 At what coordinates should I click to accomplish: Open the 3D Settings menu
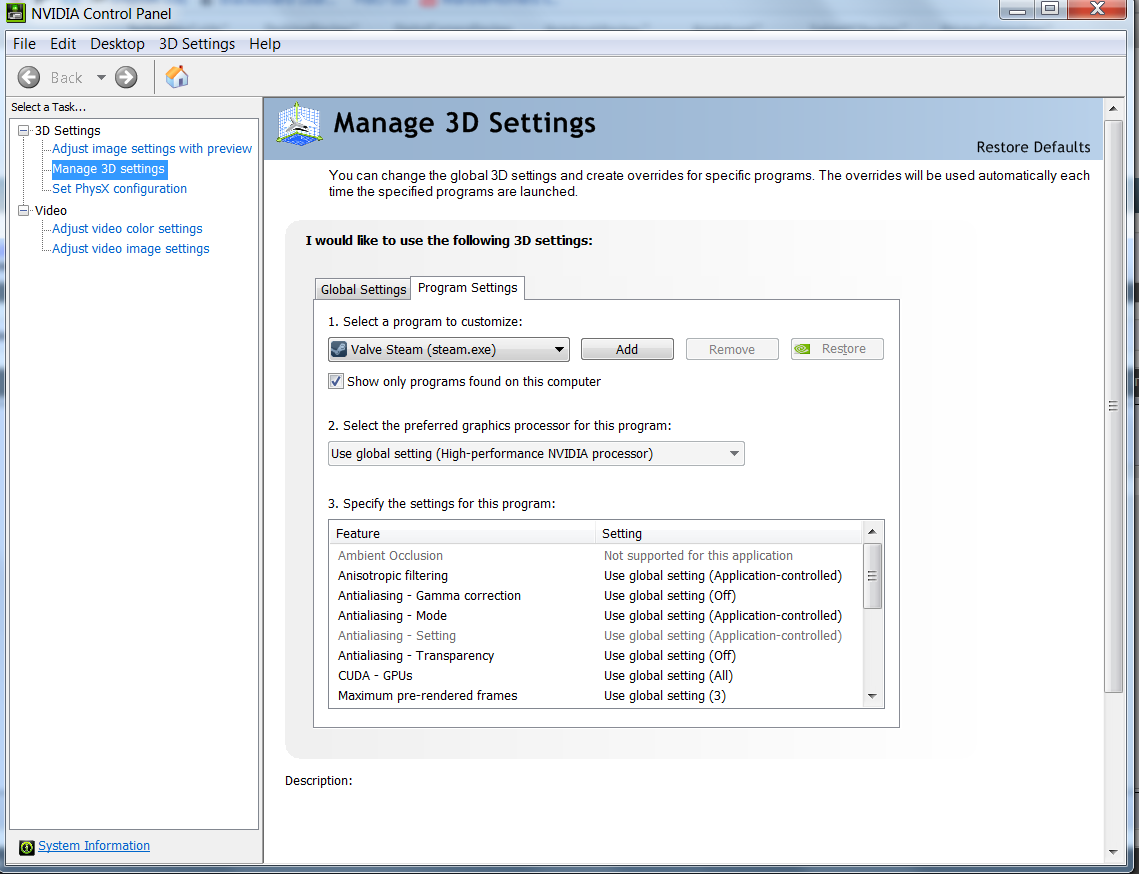197,44
